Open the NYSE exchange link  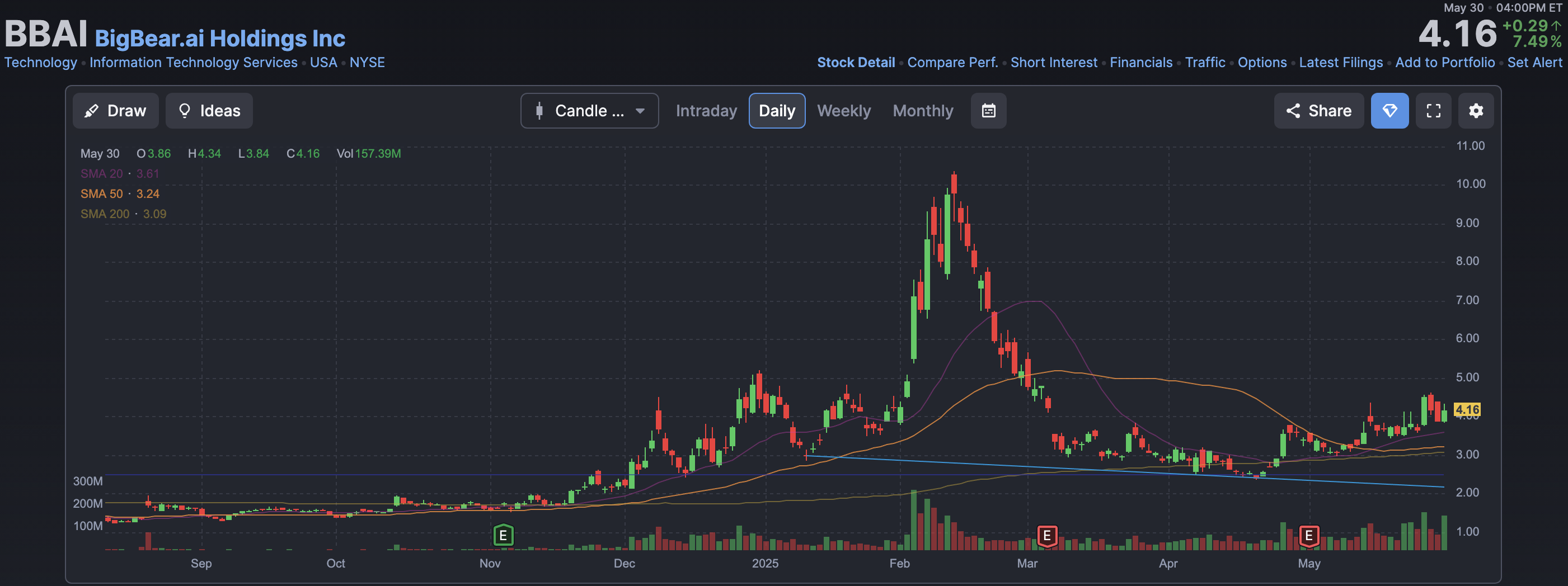367,63
